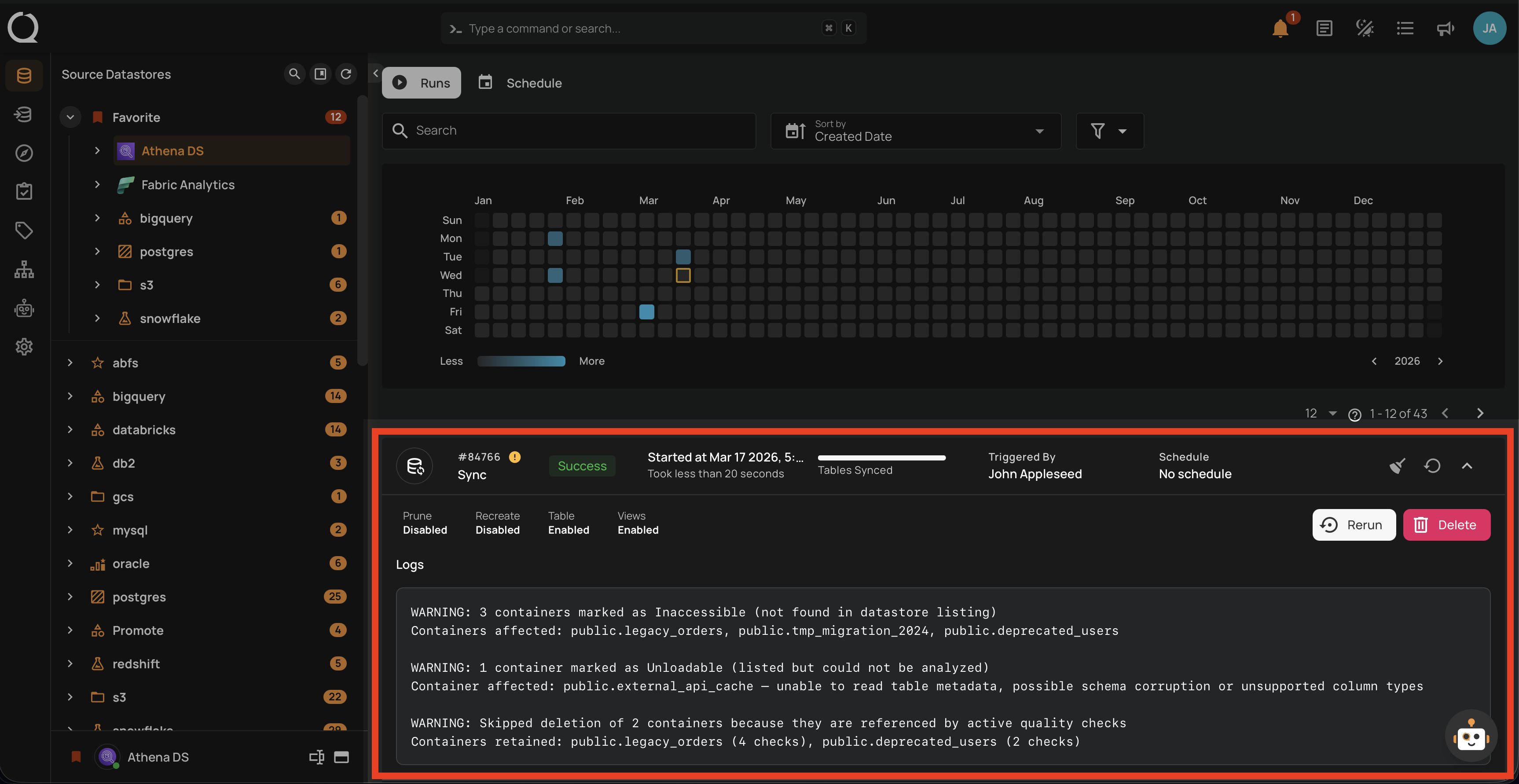Click the broom cleanup icon on run #84766
Screen dimensions: 1519x784
point(1397,465)
